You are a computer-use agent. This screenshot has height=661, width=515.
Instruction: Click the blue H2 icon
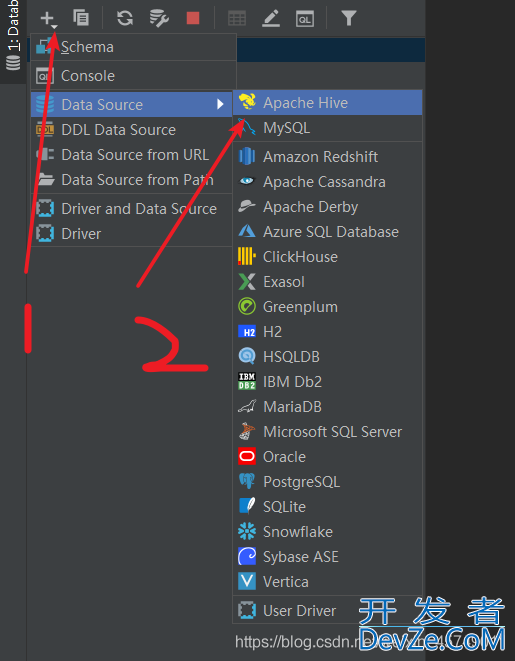pyautogui.click(x=247, y=332)
